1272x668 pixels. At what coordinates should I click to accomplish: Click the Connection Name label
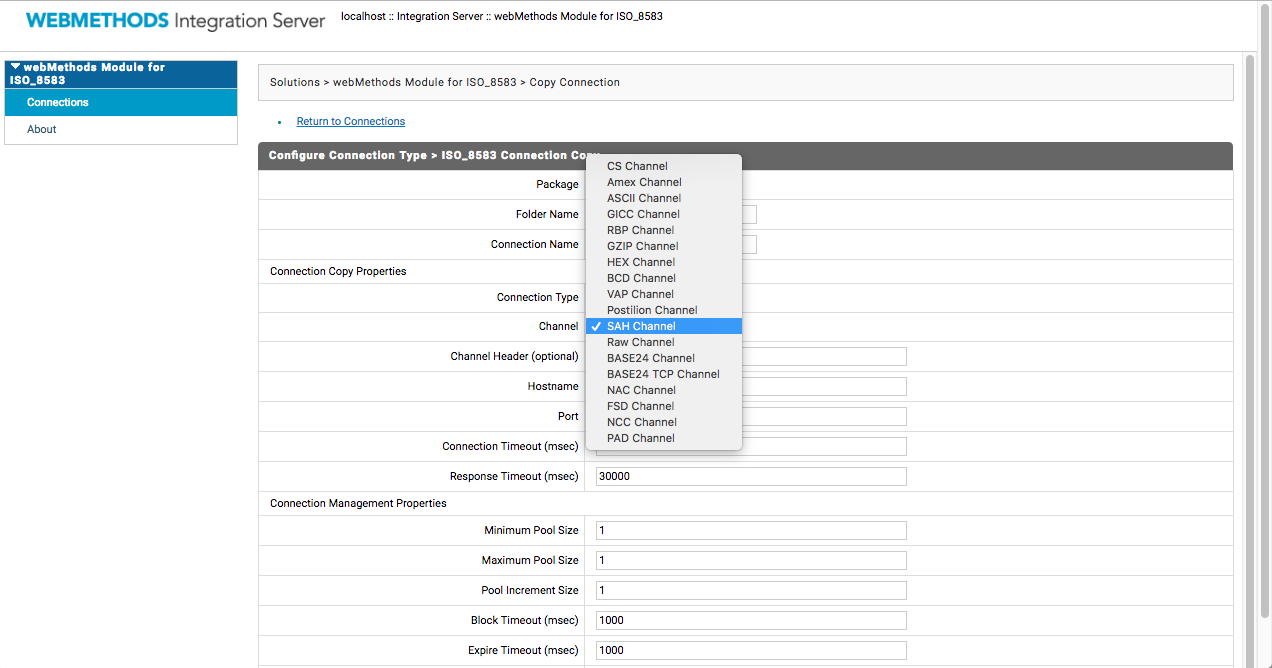(535, 244)
